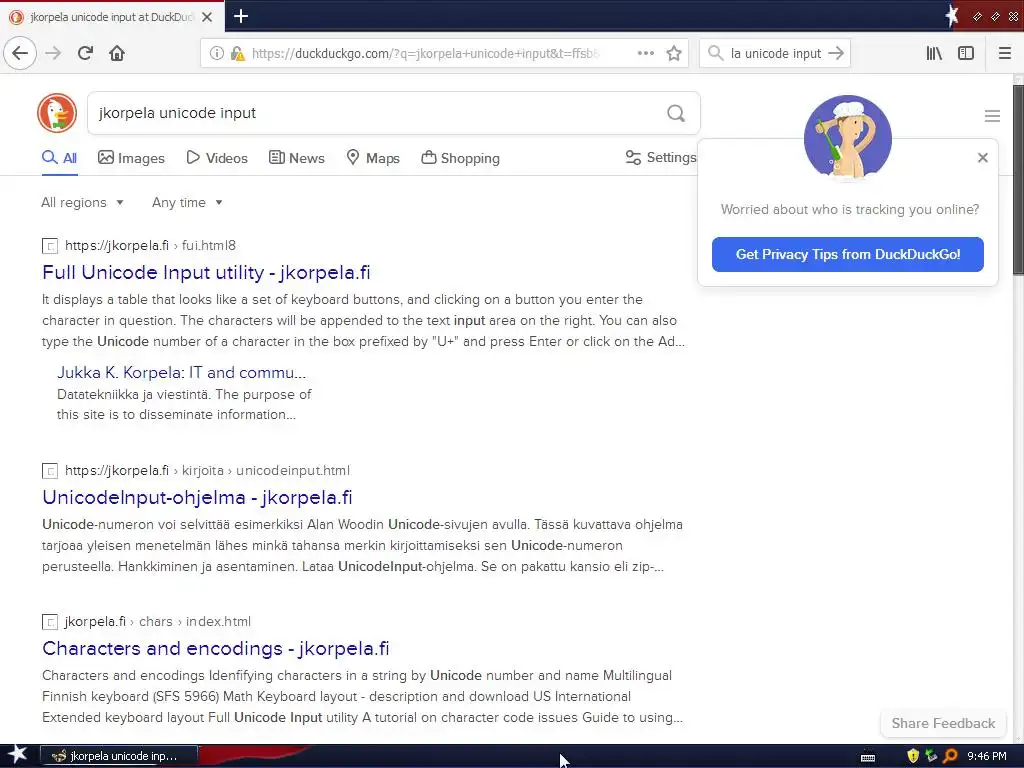Reload the current page
This screenshot has height=768, width=1024.
coord(85,53)
